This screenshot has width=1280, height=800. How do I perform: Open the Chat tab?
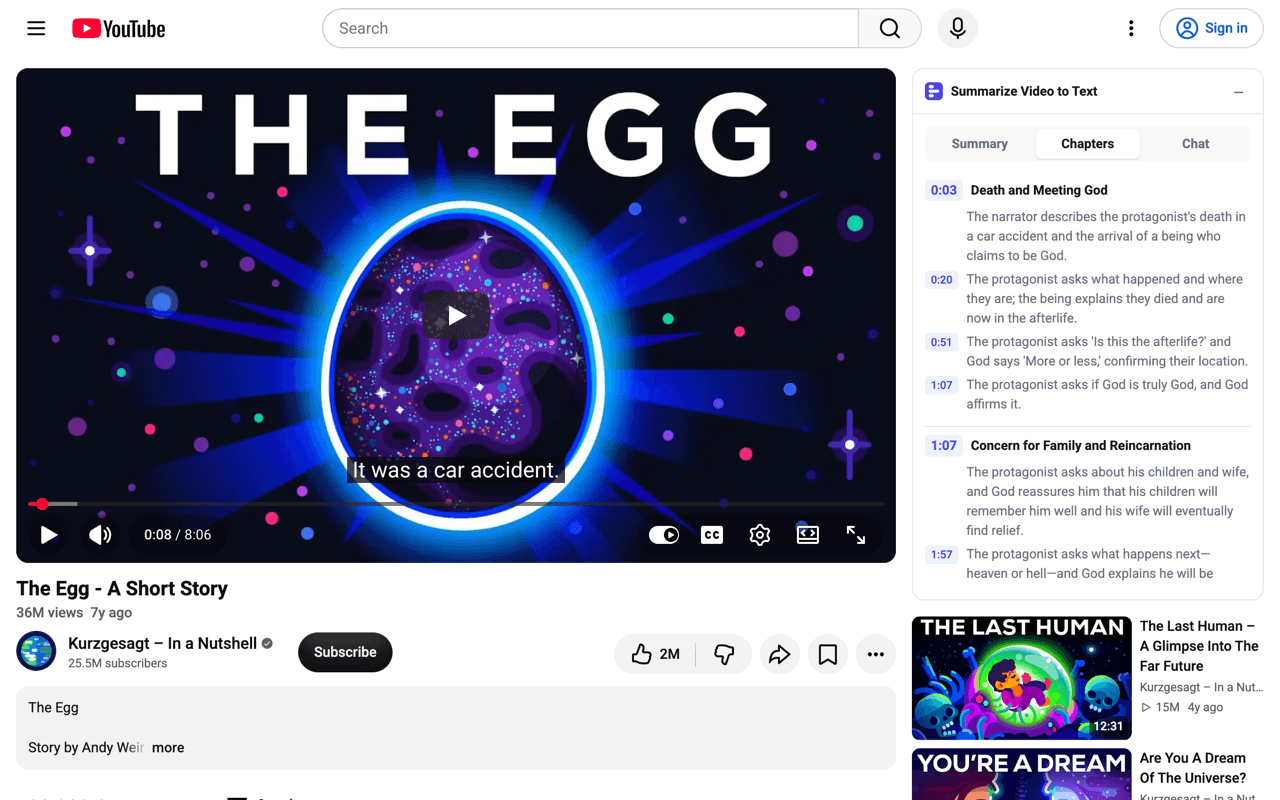[1195, 144]
